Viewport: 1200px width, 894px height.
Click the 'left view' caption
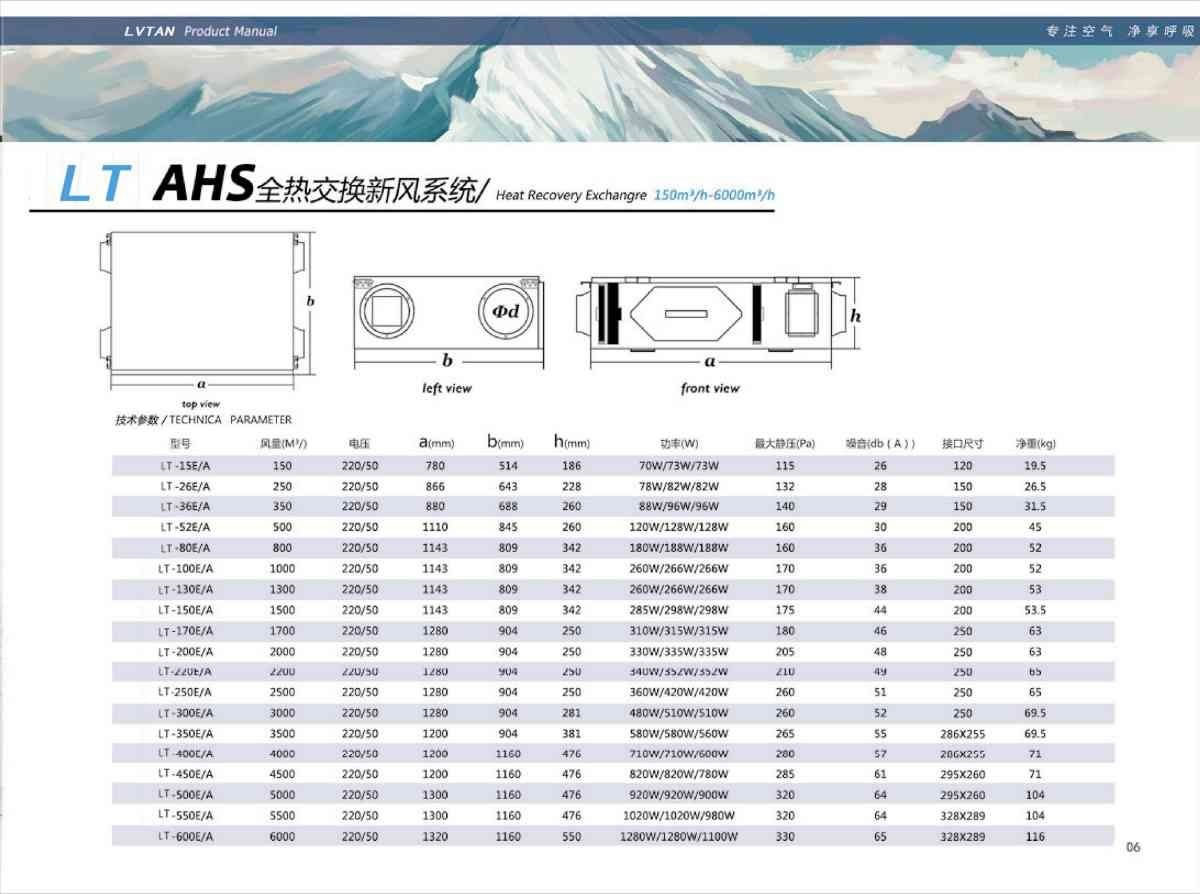[x=447, y=388]
